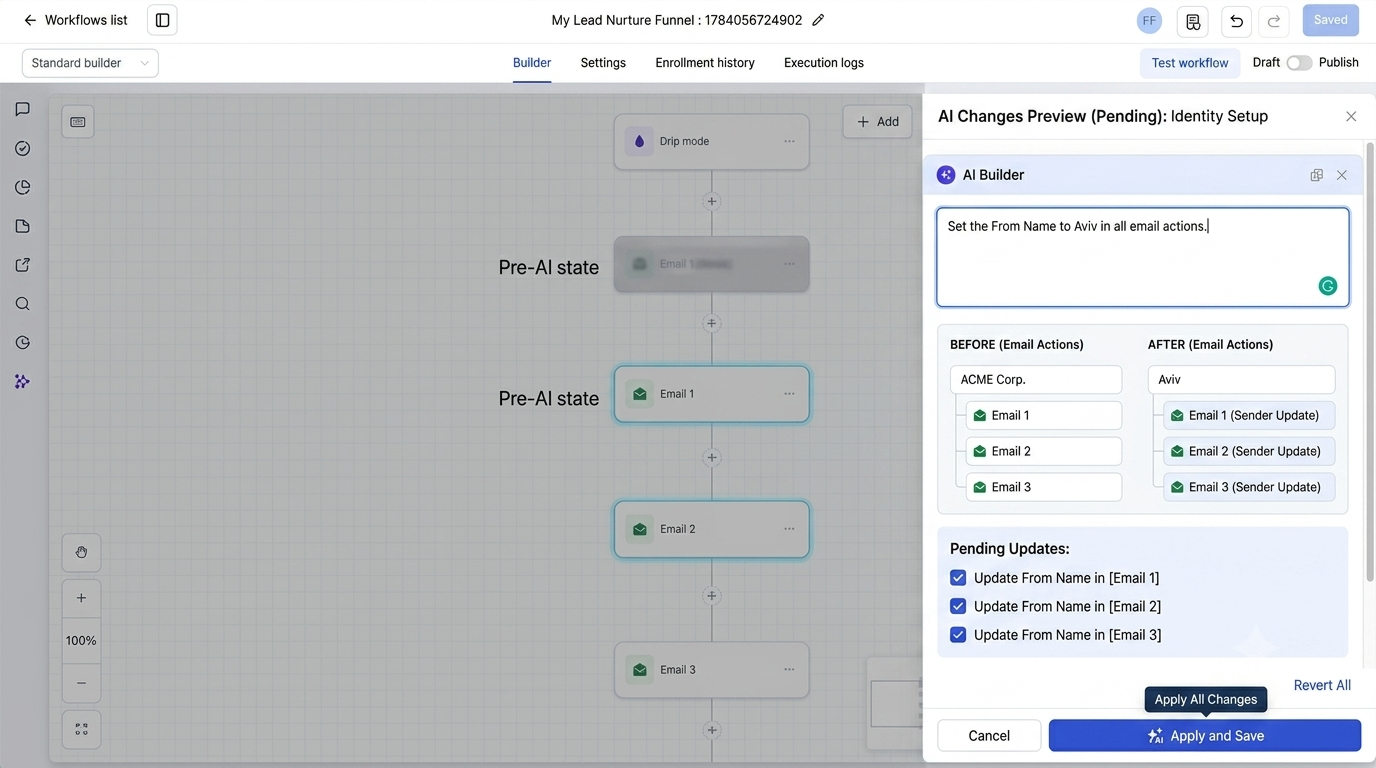Open the Standard builder dropdown
The width and height of the screenshot is (1376, 768).
pyautogui.click(x=90, y=63)
